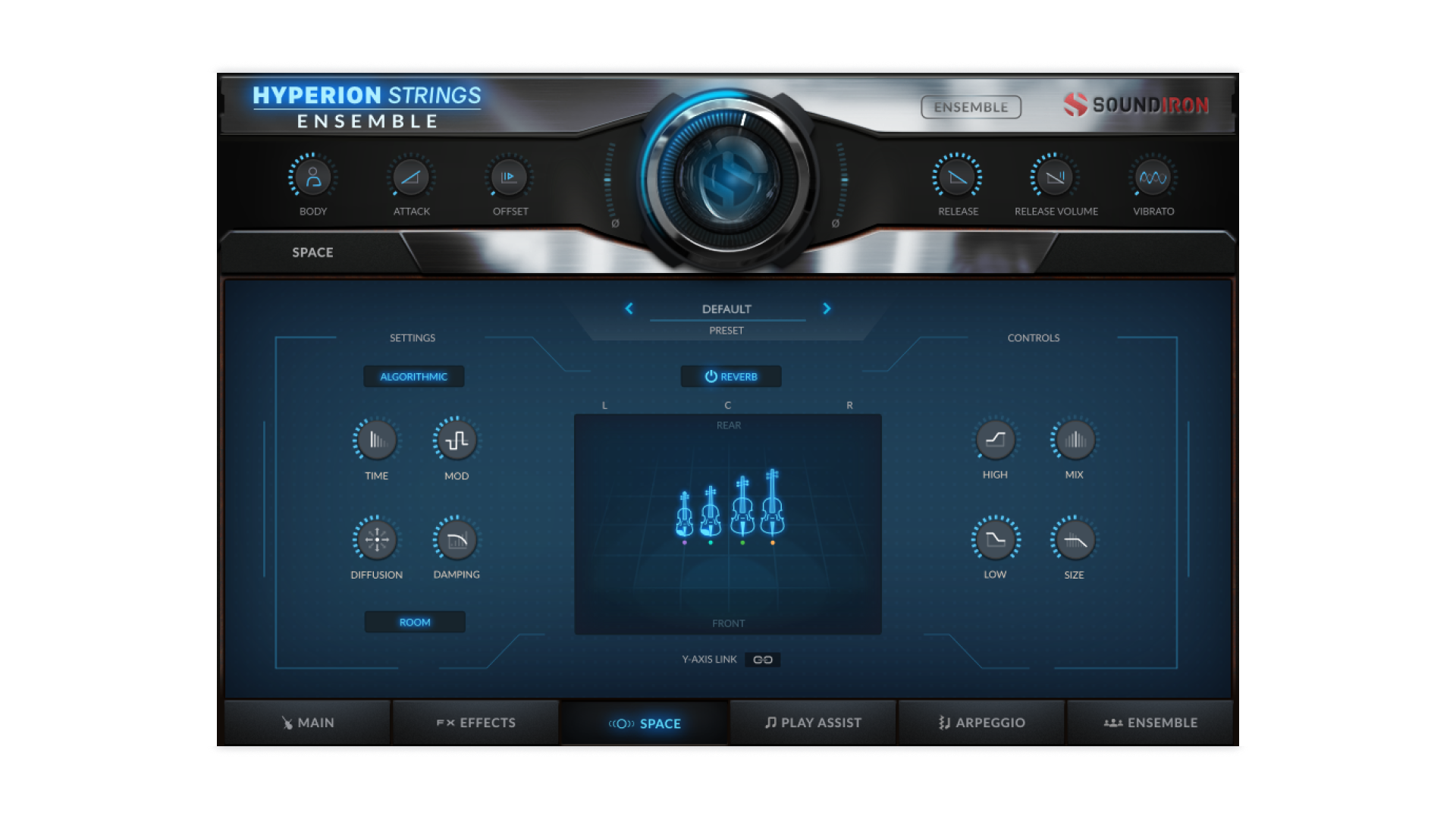
Task: Click the Mix control knob
Action: [1075, 439]
